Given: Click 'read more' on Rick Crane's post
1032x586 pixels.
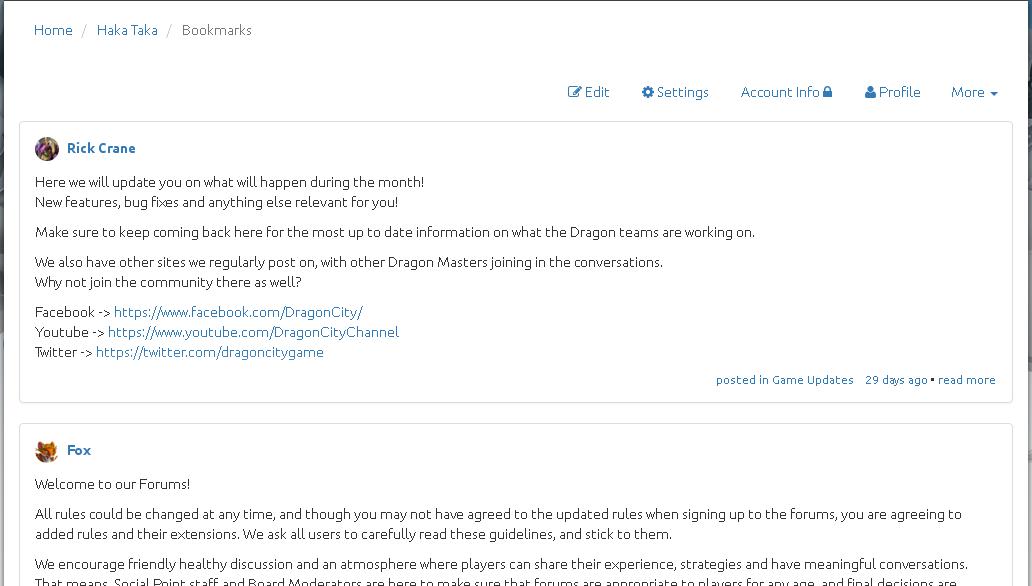Looking at the screenshot, I should pos(967,380).
